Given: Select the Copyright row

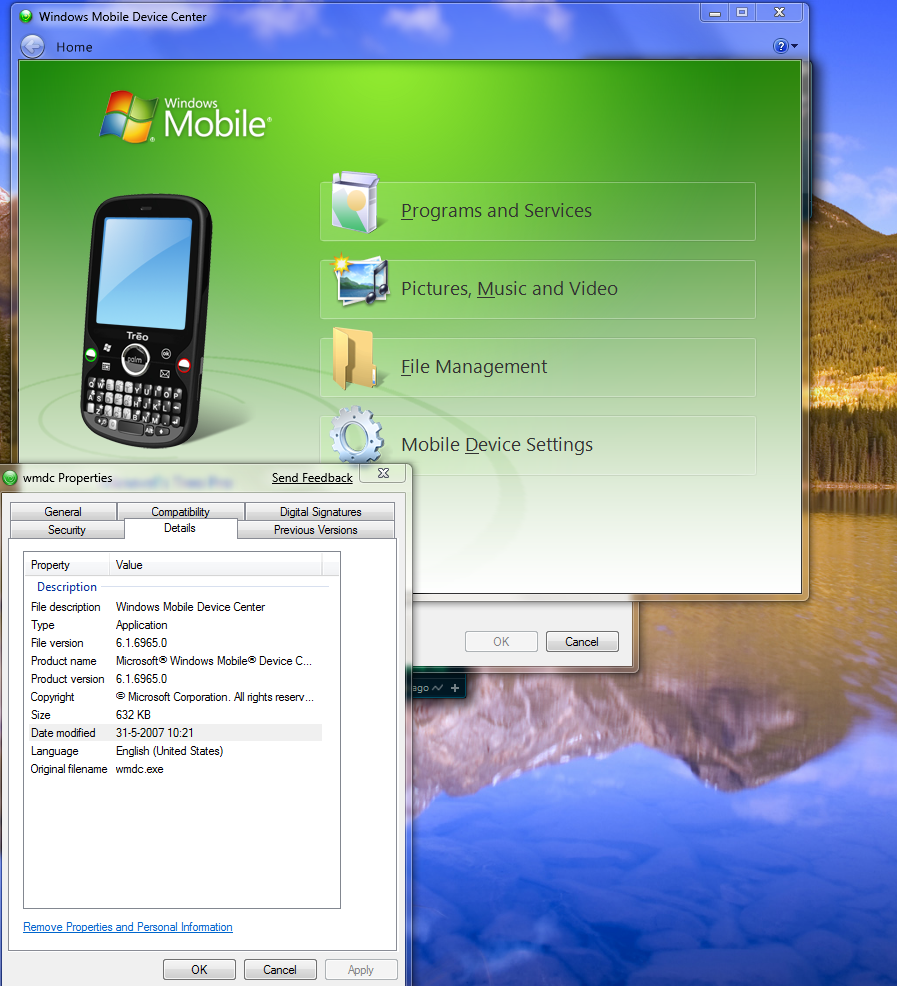Looking at the screenshot, I should click(x=176, y=697).
